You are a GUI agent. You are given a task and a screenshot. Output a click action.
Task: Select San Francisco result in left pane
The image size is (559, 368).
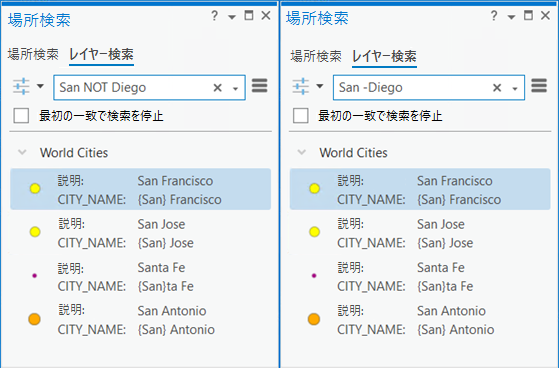tap(140, 189)
